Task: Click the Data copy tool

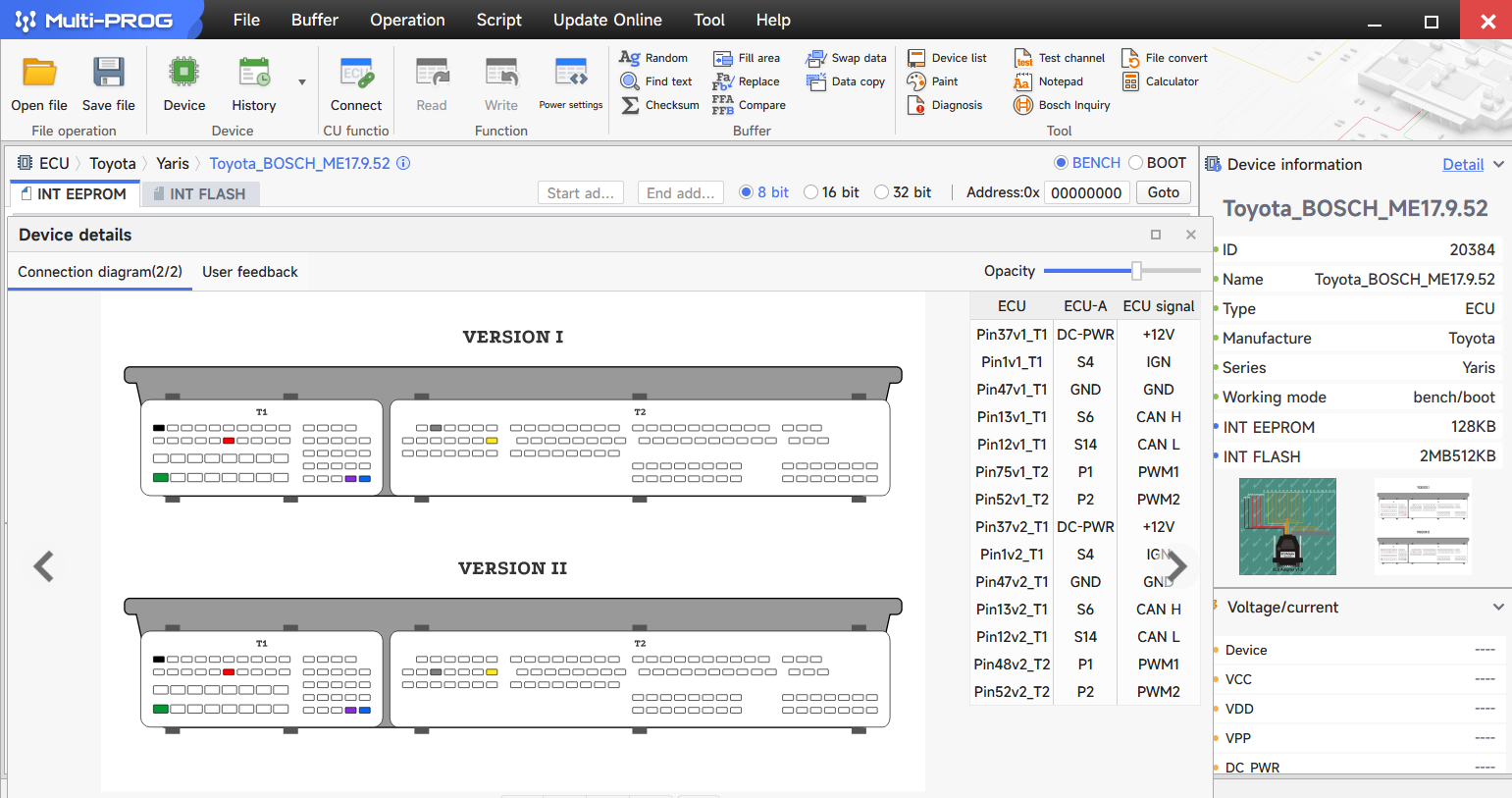Action: coord(846,81)
